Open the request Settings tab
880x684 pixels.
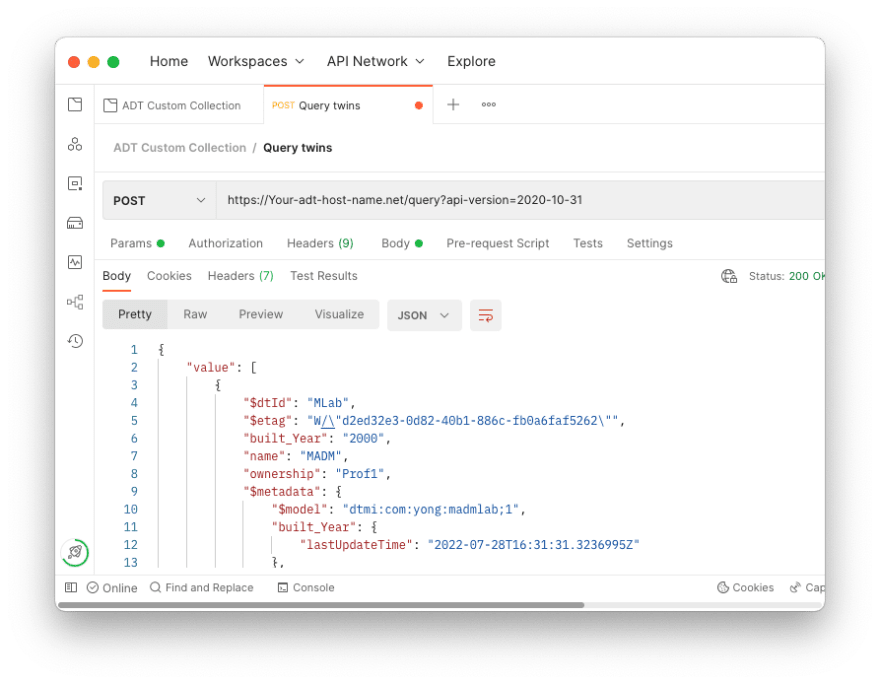point(649,243)
